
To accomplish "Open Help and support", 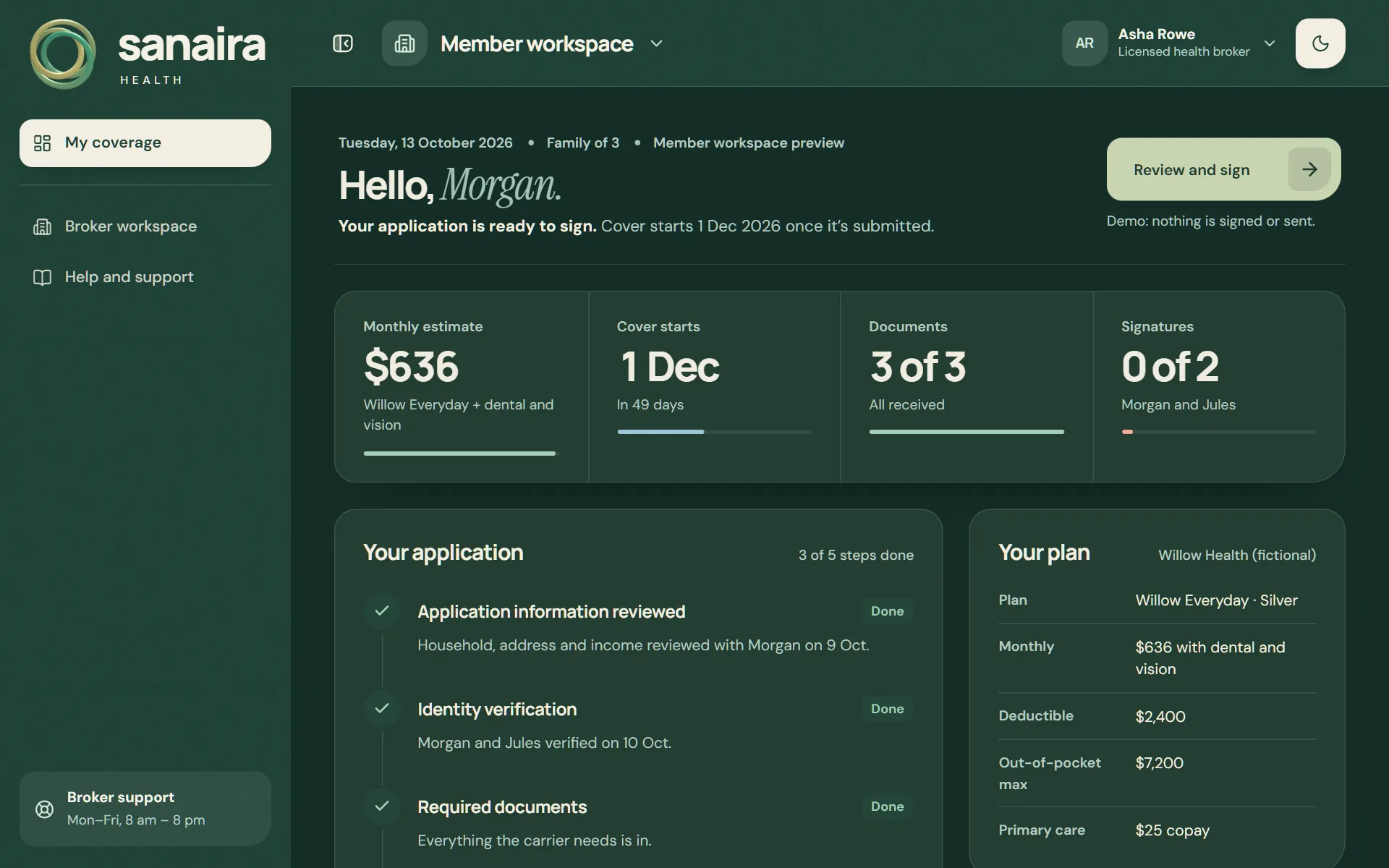I will pos(145,277).
